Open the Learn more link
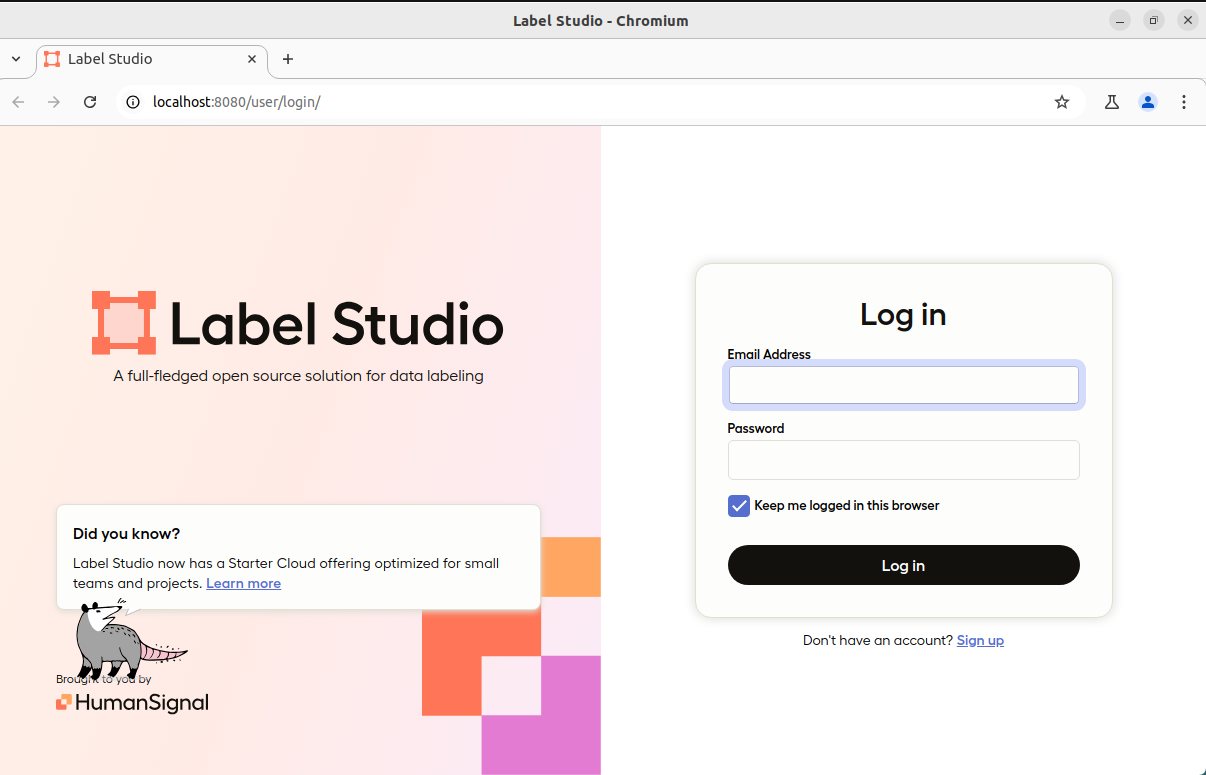 [x=243, y=583]
